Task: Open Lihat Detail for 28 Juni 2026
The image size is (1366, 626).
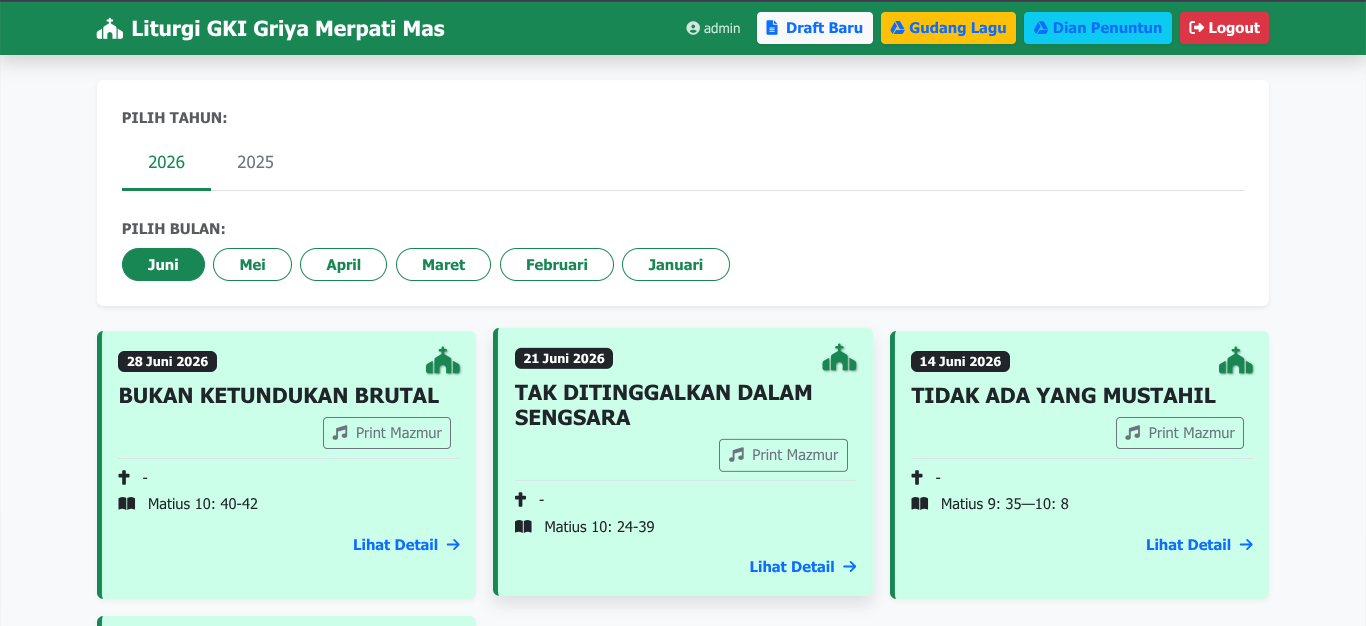Action: point(406,545)
